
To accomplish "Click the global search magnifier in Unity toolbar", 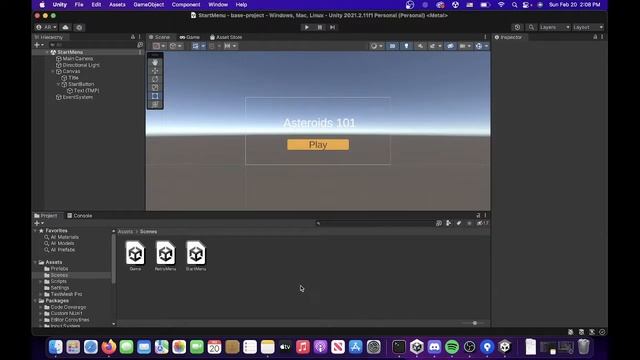I will coord(531,27).
